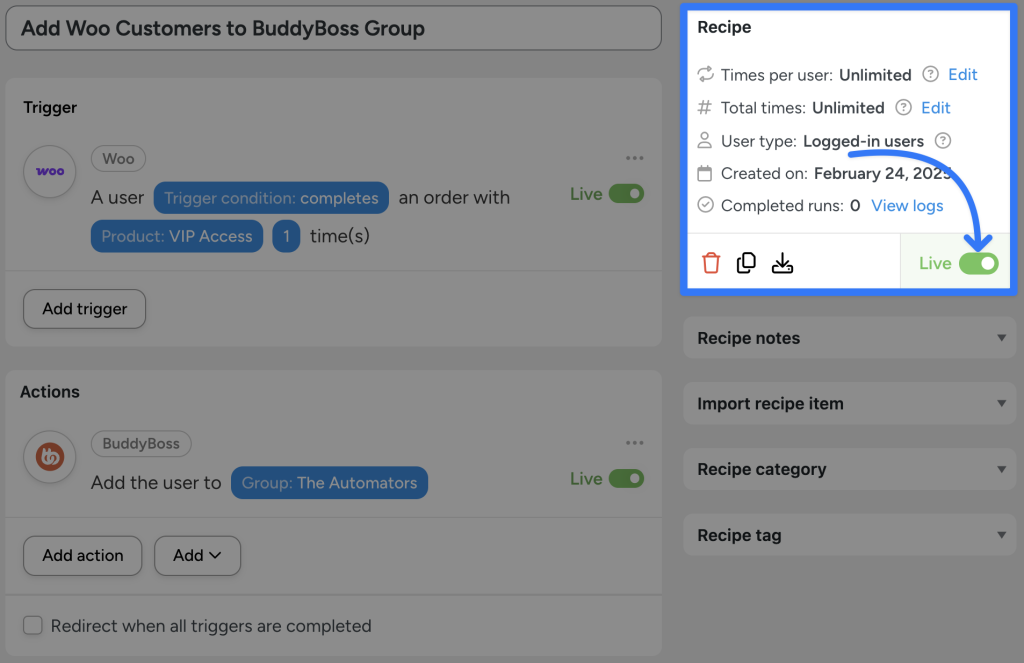Click Add trigger button

click(84, 309)
